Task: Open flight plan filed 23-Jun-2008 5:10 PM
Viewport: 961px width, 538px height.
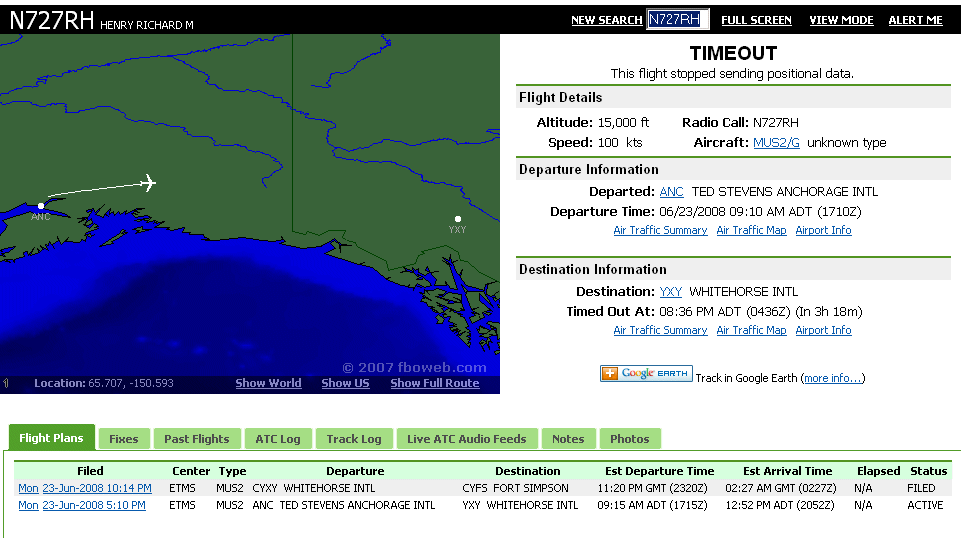Action: (x=94, y=506)
